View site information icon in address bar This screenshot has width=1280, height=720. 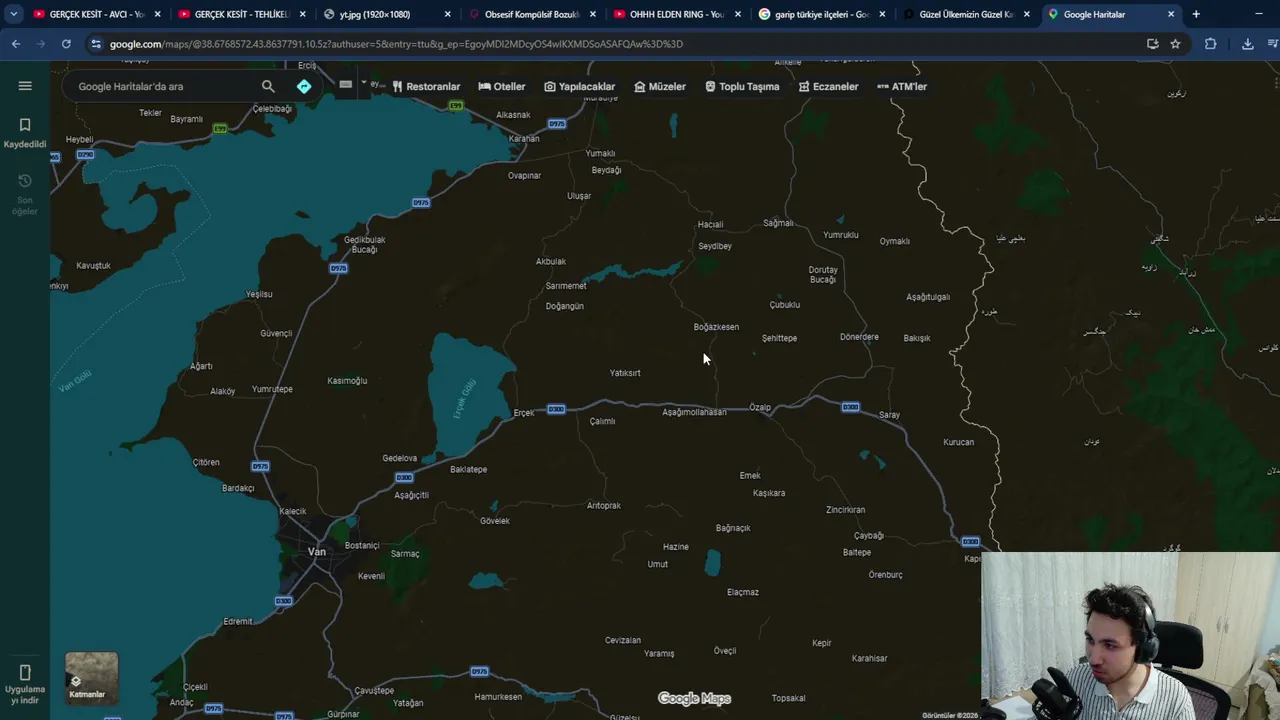96,44
